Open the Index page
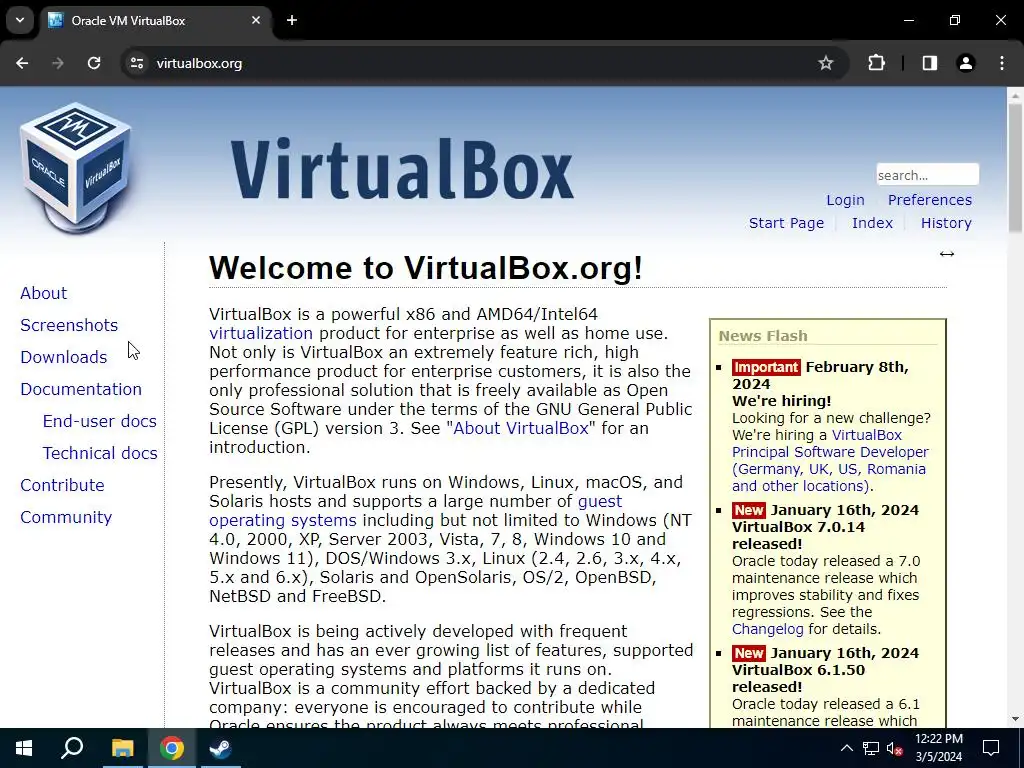 (x=872, y=223)
